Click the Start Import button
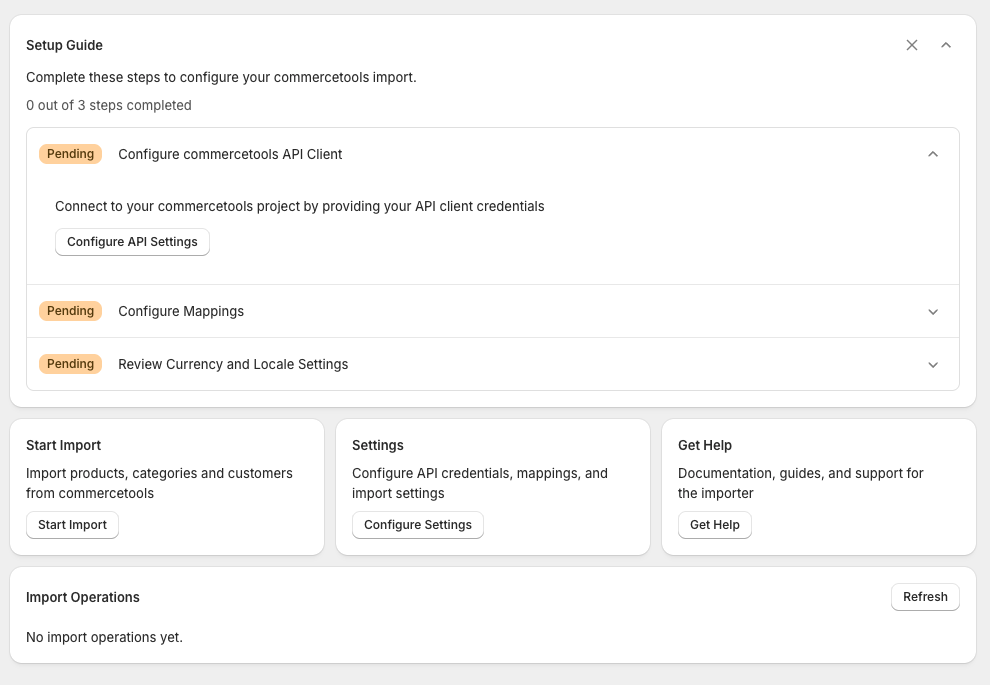The image size is (990, 685). [73, 525]
